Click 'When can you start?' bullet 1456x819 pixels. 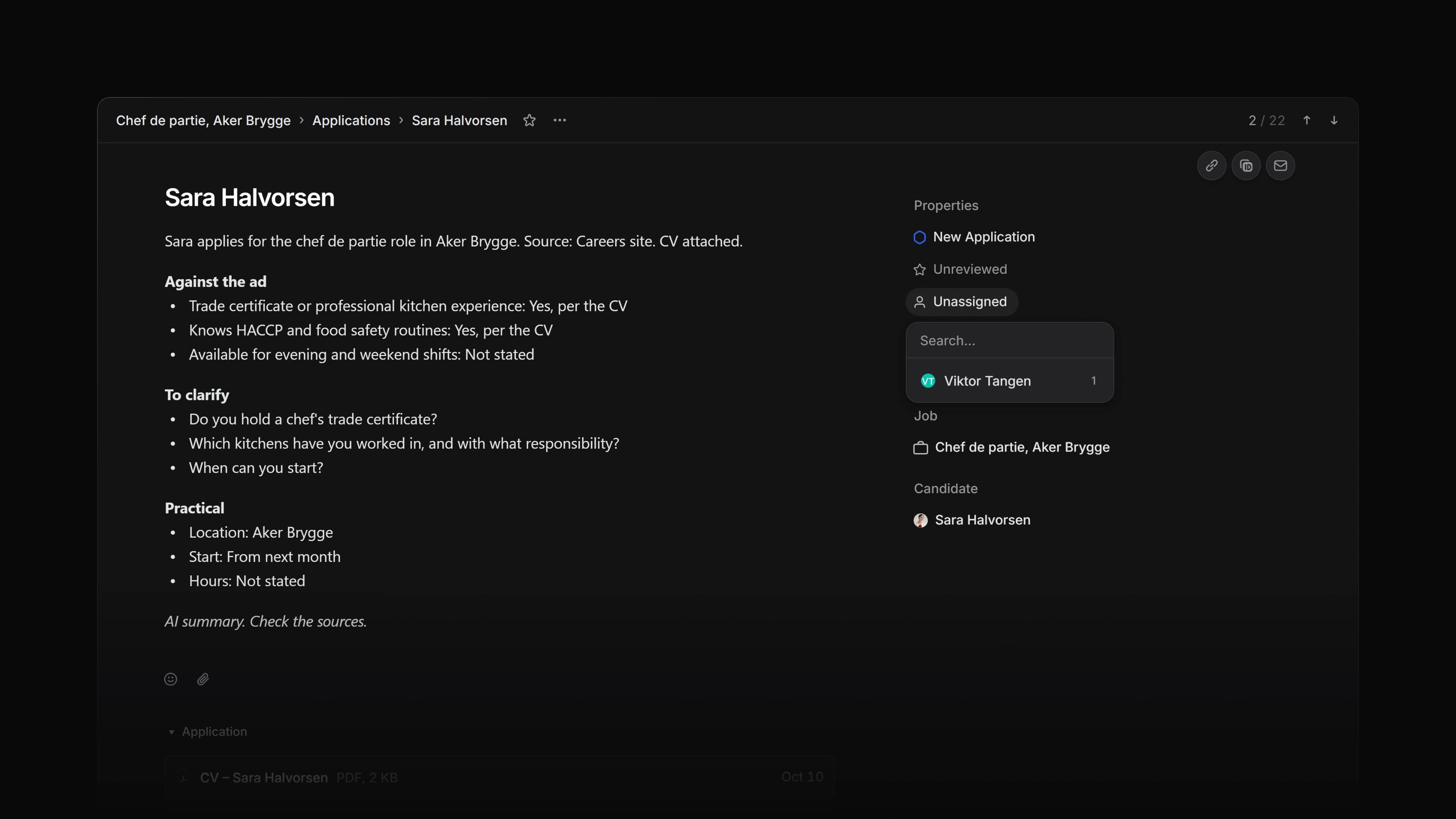pos(256,468)
